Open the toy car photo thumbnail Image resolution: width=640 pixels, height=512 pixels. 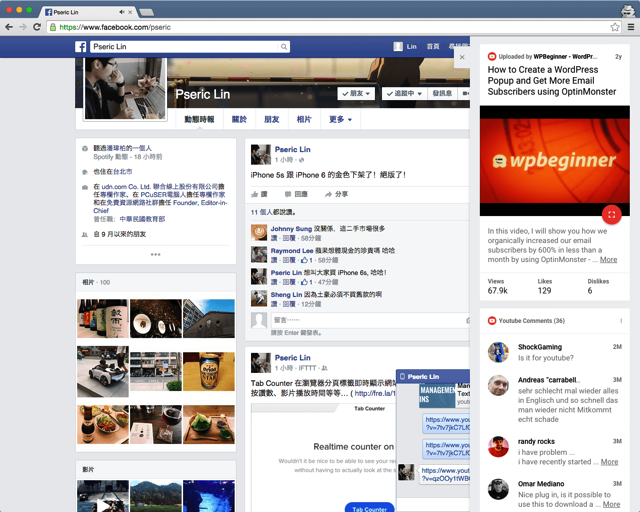point(103,372)
